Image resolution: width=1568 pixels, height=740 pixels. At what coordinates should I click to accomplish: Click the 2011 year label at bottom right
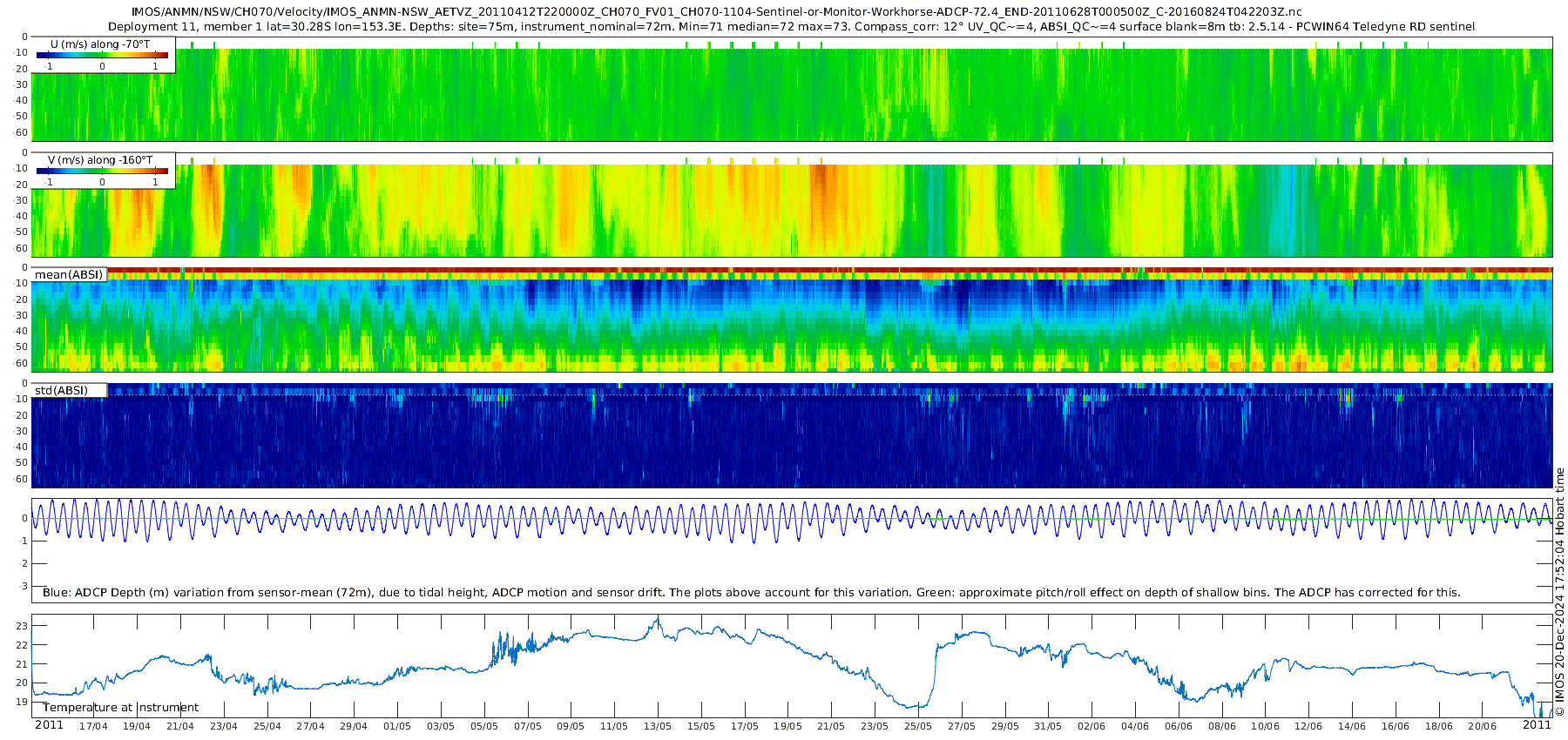pos(1537,725)
